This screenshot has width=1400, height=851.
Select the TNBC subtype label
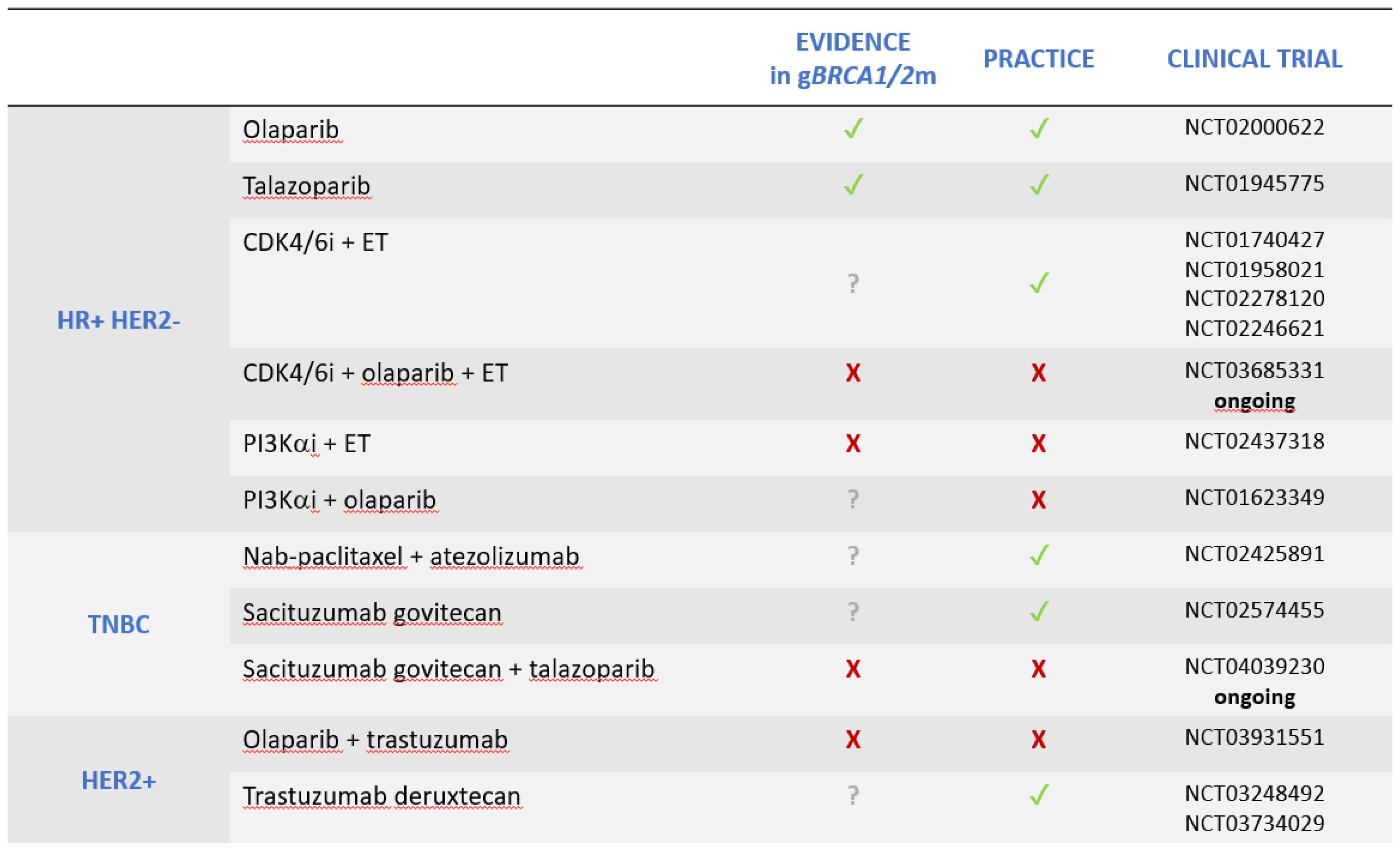(x=119, y=625)
